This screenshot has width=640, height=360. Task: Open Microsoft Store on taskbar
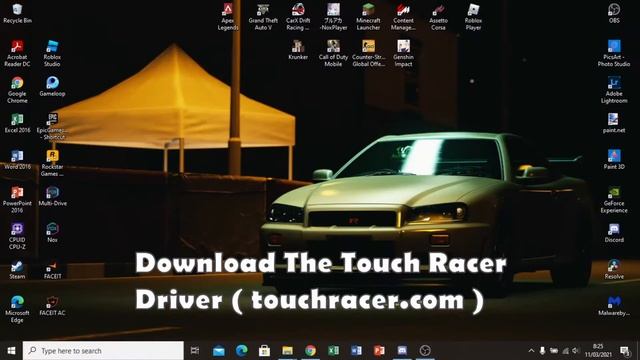point(264,351)
